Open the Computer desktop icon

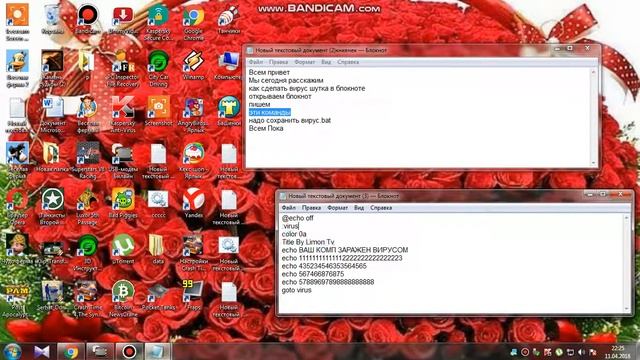point(229,64)
